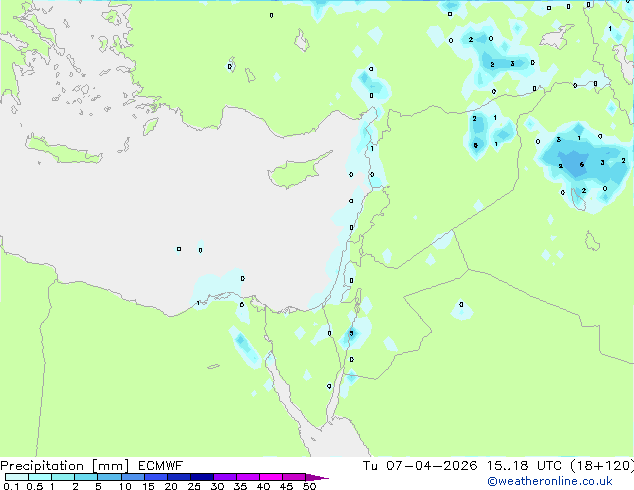This screenshot has width=634, height=490.
Task: Pick the 2–5 mm light blue legend swatch
Action: [x=86, y=477]
